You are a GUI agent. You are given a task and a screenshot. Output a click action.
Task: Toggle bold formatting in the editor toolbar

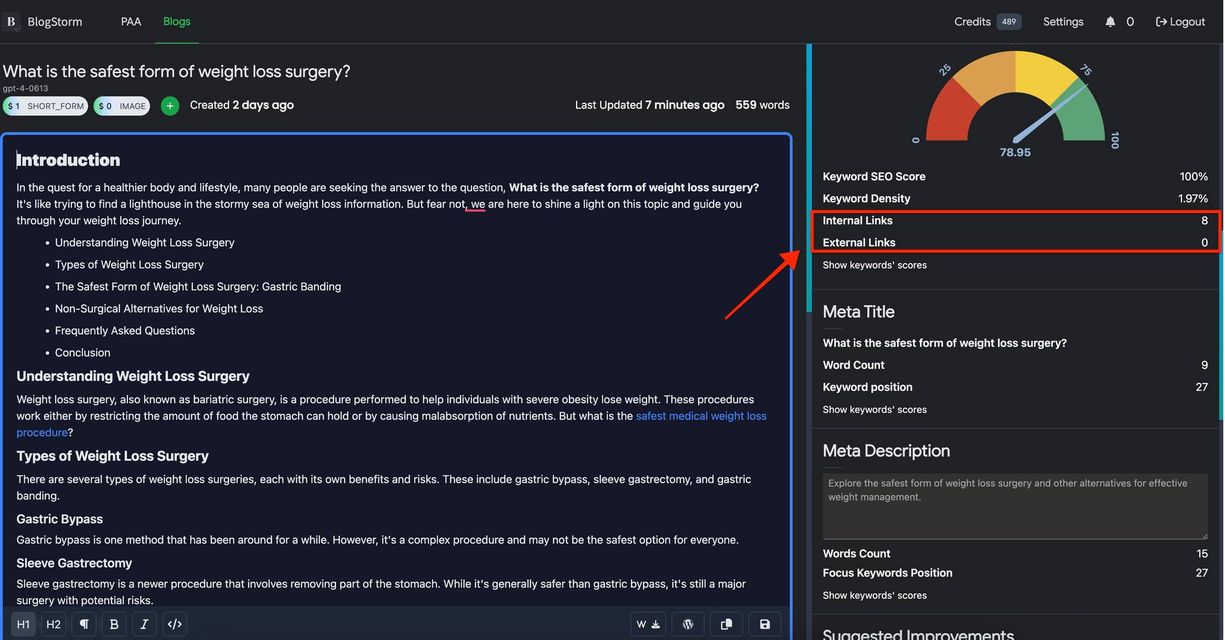(114, 623)
